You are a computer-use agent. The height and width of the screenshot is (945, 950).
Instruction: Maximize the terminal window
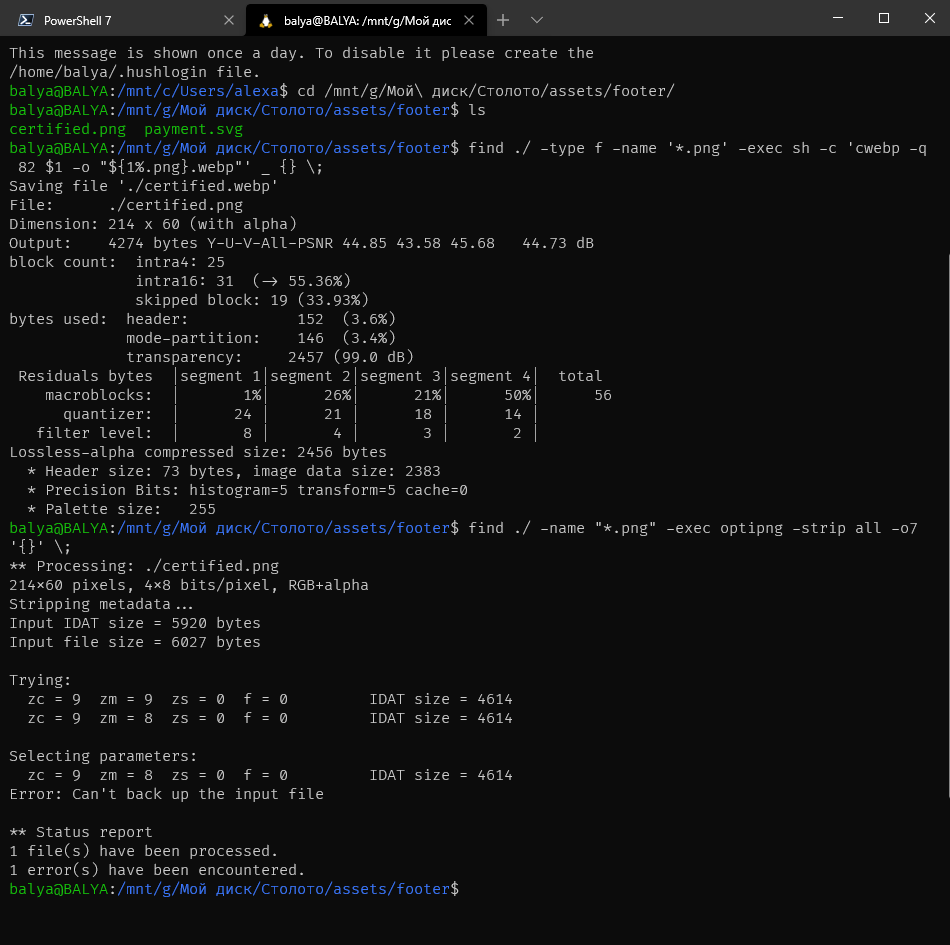click(884, 19)
